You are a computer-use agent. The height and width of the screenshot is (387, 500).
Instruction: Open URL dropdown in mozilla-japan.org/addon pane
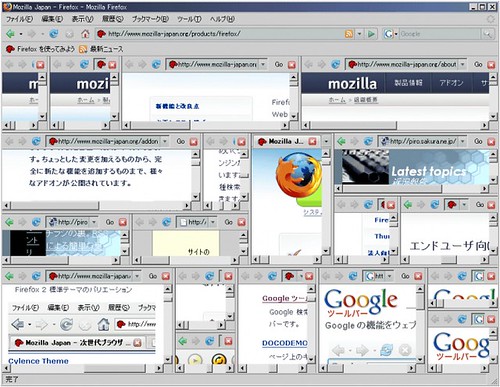pyautogui.click(x=165, y=141)
